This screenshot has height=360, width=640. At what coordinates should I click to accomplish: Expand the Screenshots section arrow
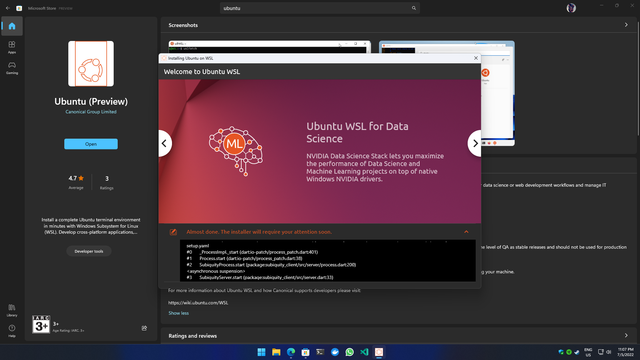coord(626,25)
